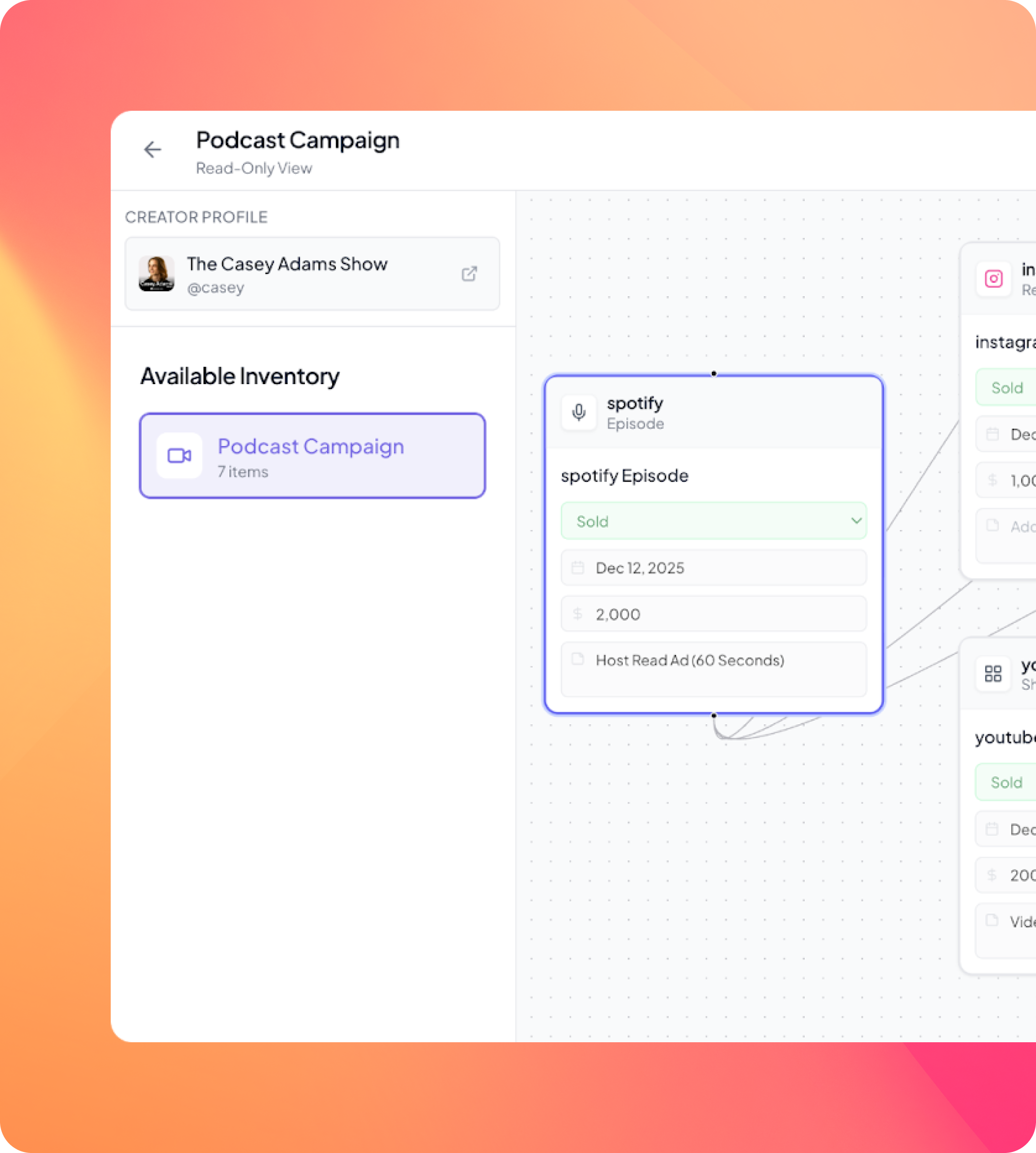Open creator profile external link icon
The height and width of the screenshot is (1153, 1036).
469,274
